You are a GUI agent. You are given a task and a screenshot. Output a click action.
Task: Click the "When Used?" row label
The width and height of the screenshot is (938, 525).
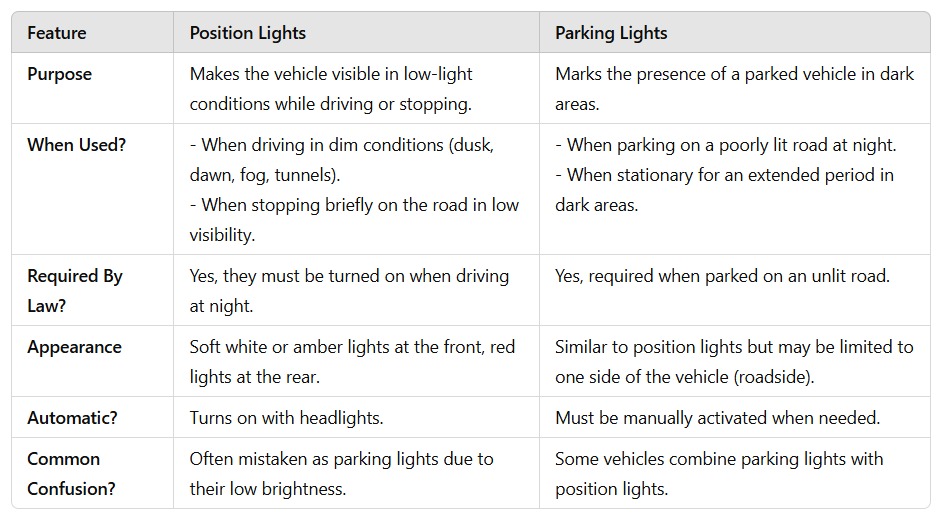(x=76, y=144)
